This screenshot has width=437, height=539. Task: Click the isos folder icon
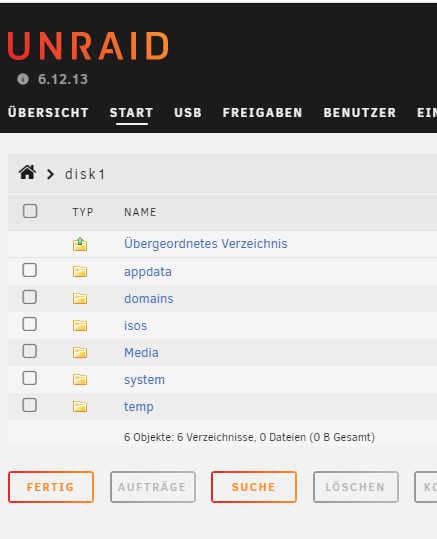click(x=80, y=326)
